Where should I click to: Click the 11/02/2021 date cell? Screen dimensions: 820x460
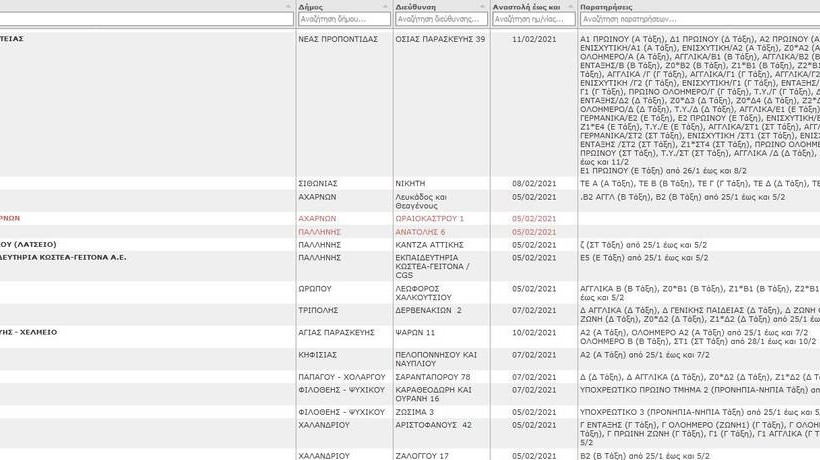point(533,39)
